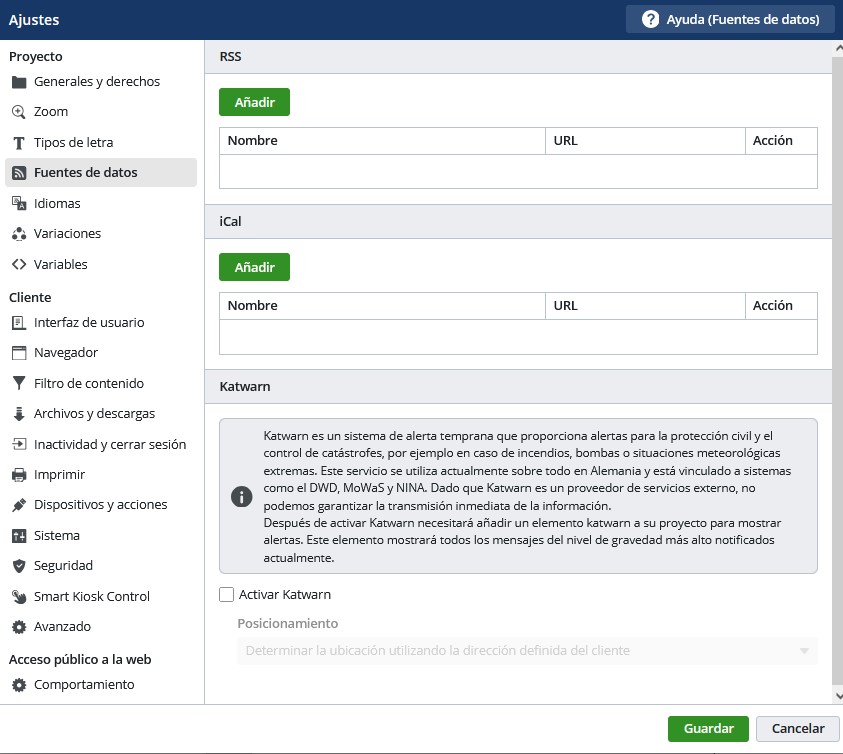Screen dimensions: 843x754
Task: Save settings with the Guardar button
Action: point(708,729)
